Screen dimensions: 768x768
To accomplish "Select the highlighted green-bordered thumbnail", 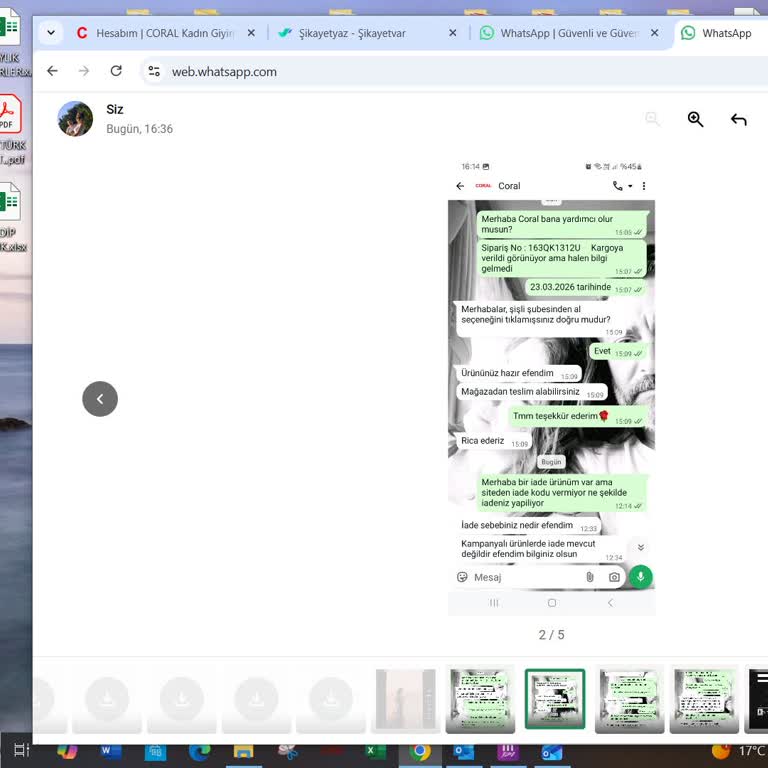I will click(x=555, y=699).
